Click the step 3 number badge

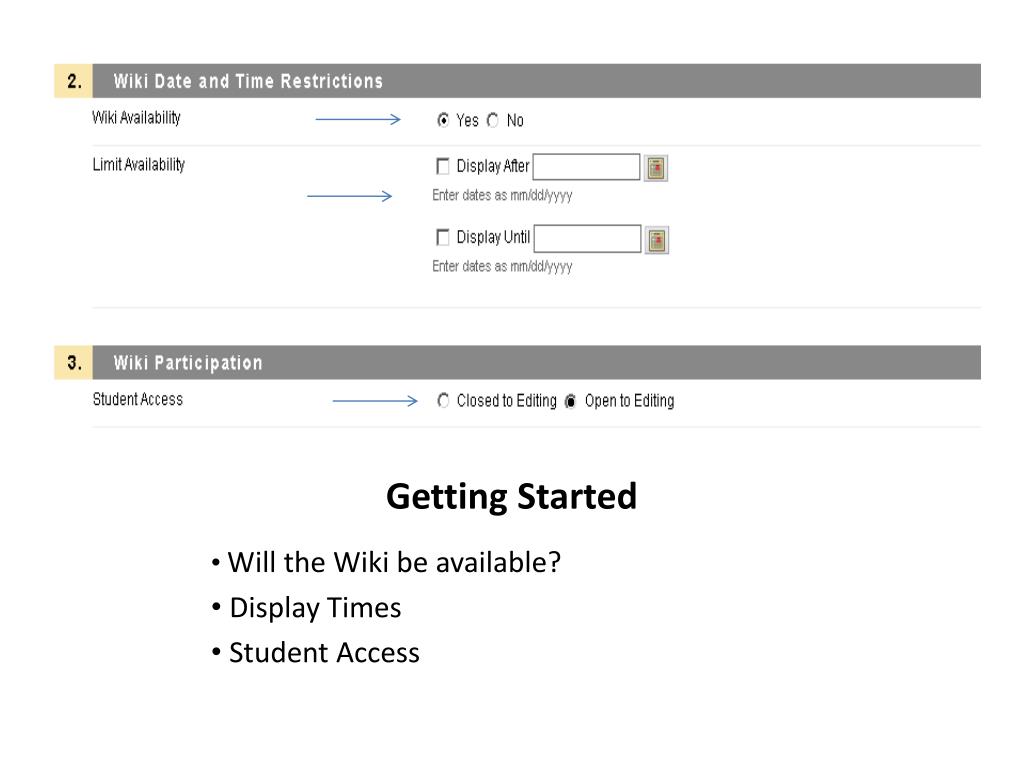[74, 362]
